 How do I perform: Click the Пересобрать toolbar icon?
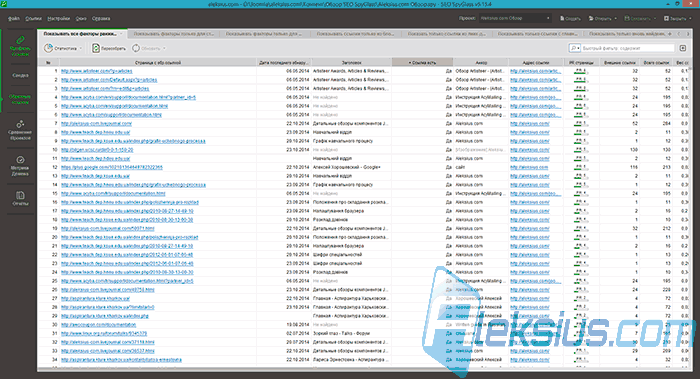(x=96, y=48)
